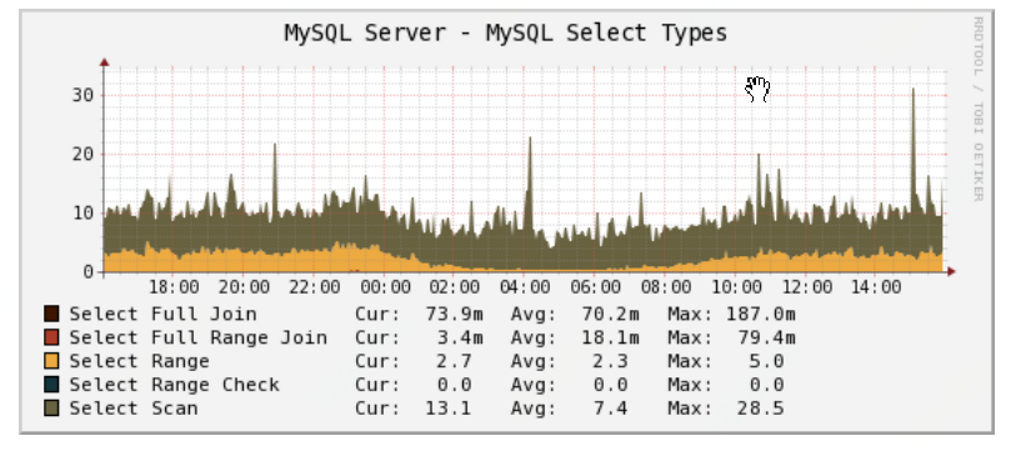
Task: Click the Cur 13.1 value for Select Scan
Action: (448, 408)
